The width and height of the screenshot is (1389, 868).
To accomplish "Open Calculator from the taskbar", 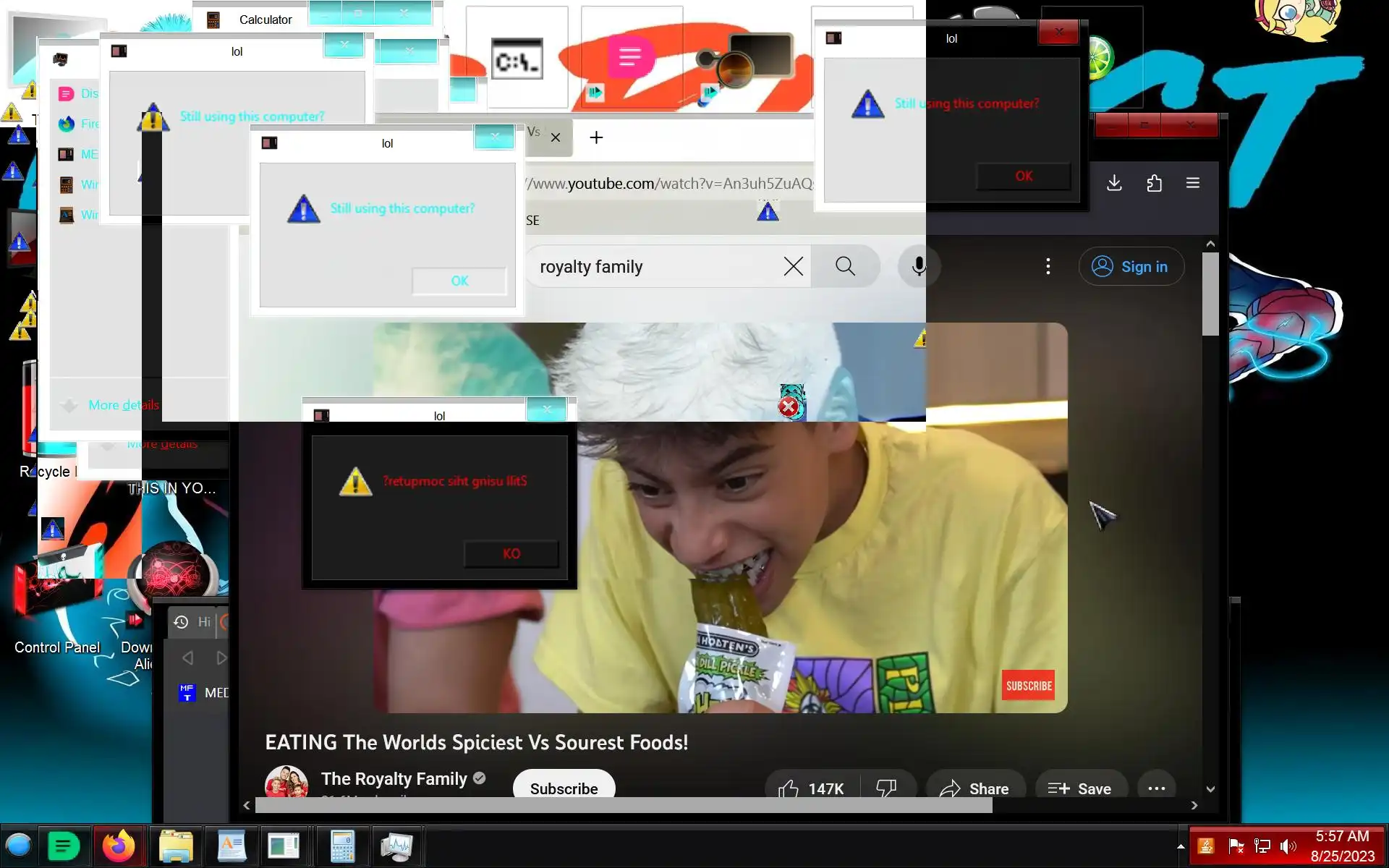I will (x=342, y=846).
